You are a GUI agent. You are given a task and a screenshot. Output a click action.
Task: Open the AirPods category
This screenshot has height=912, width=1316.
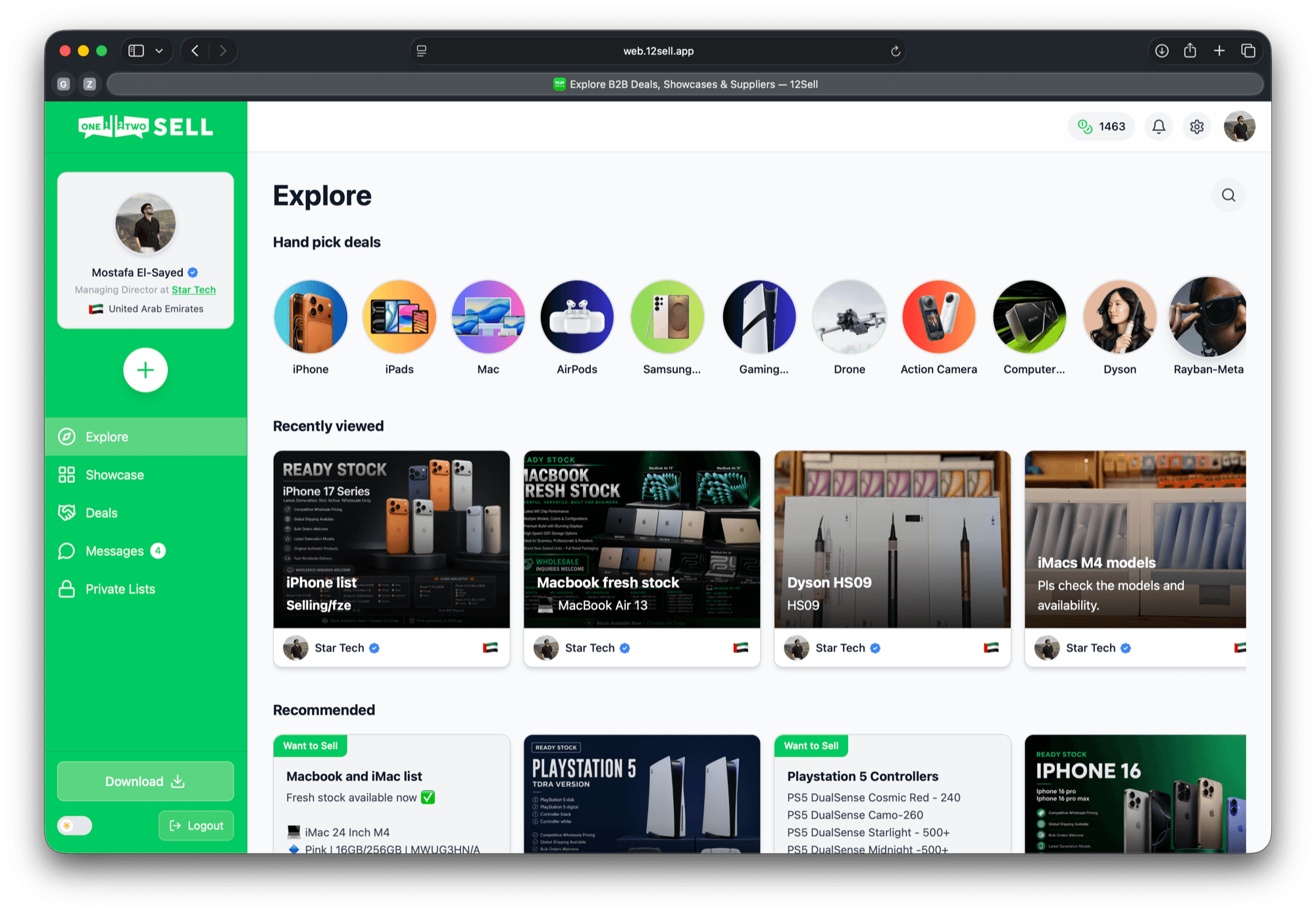[x=577, y=317]
